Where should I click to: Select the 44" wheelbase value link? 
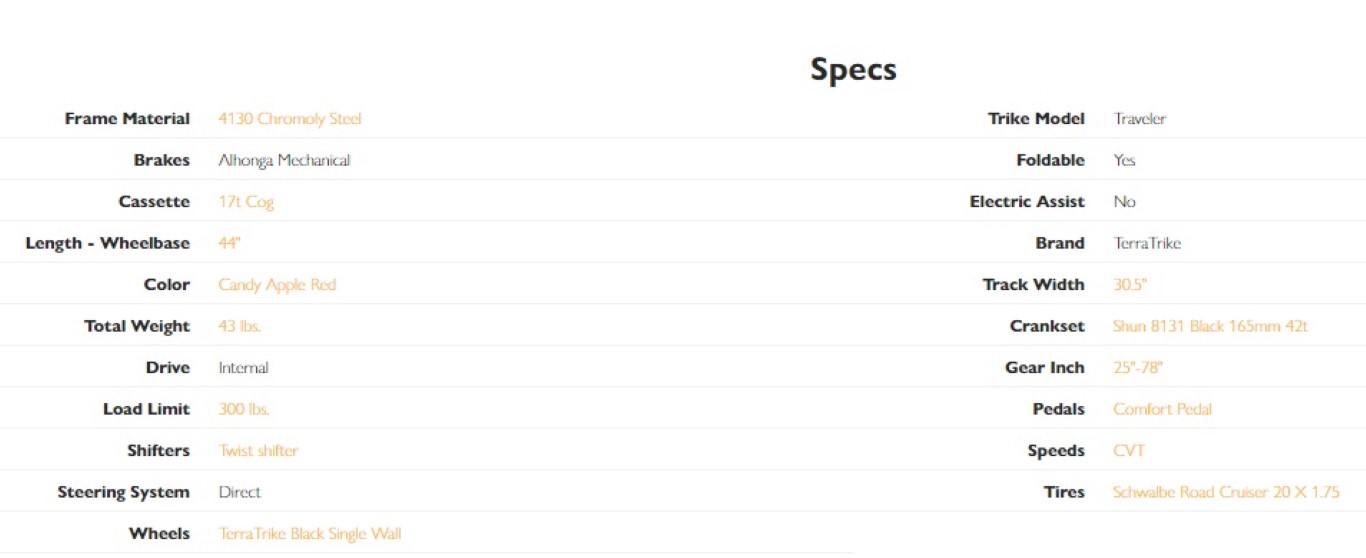[x=230, y=243]
